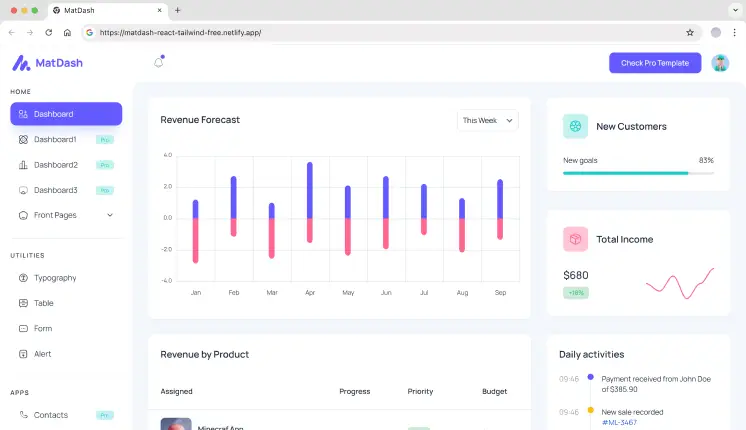Image resolution: width=746 pixels, height=430 pixels.
Task: Open the Table page
Action: (44, 303)
